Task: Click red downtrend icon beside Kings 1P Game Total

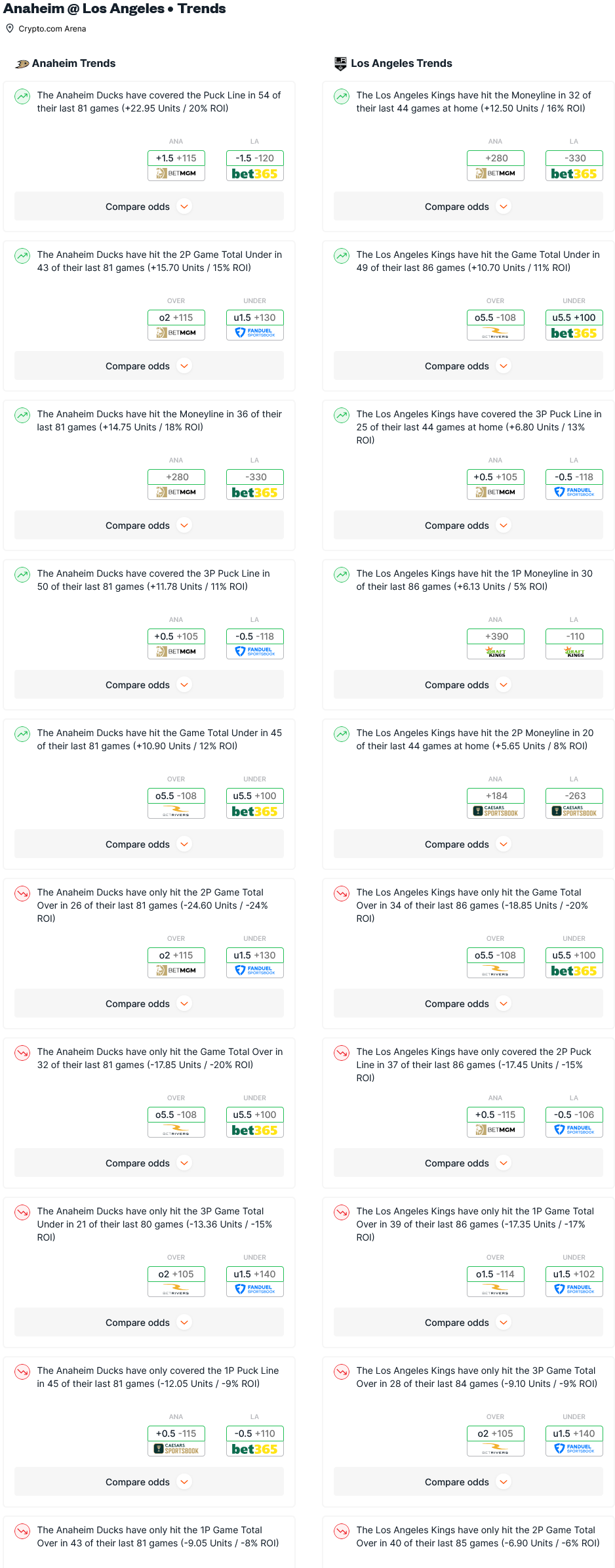Action: point(342,1212)
